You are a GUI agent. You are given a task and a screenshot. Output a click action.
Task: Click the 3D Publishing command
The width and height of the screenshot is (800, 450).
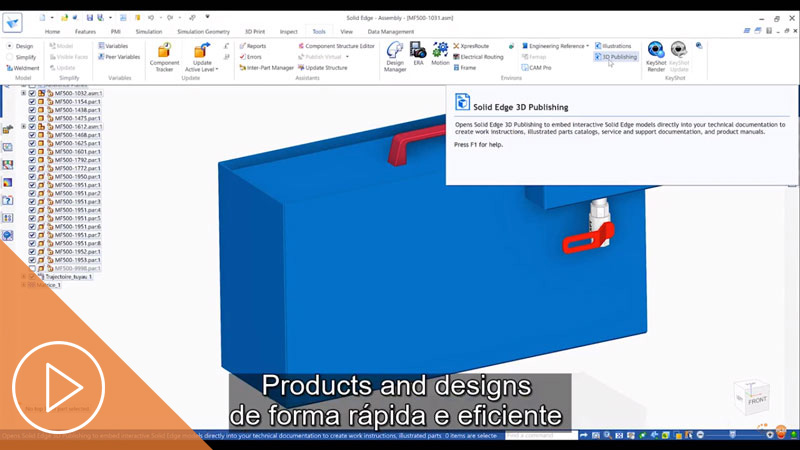pyautogui.click(x=615, y=57)
